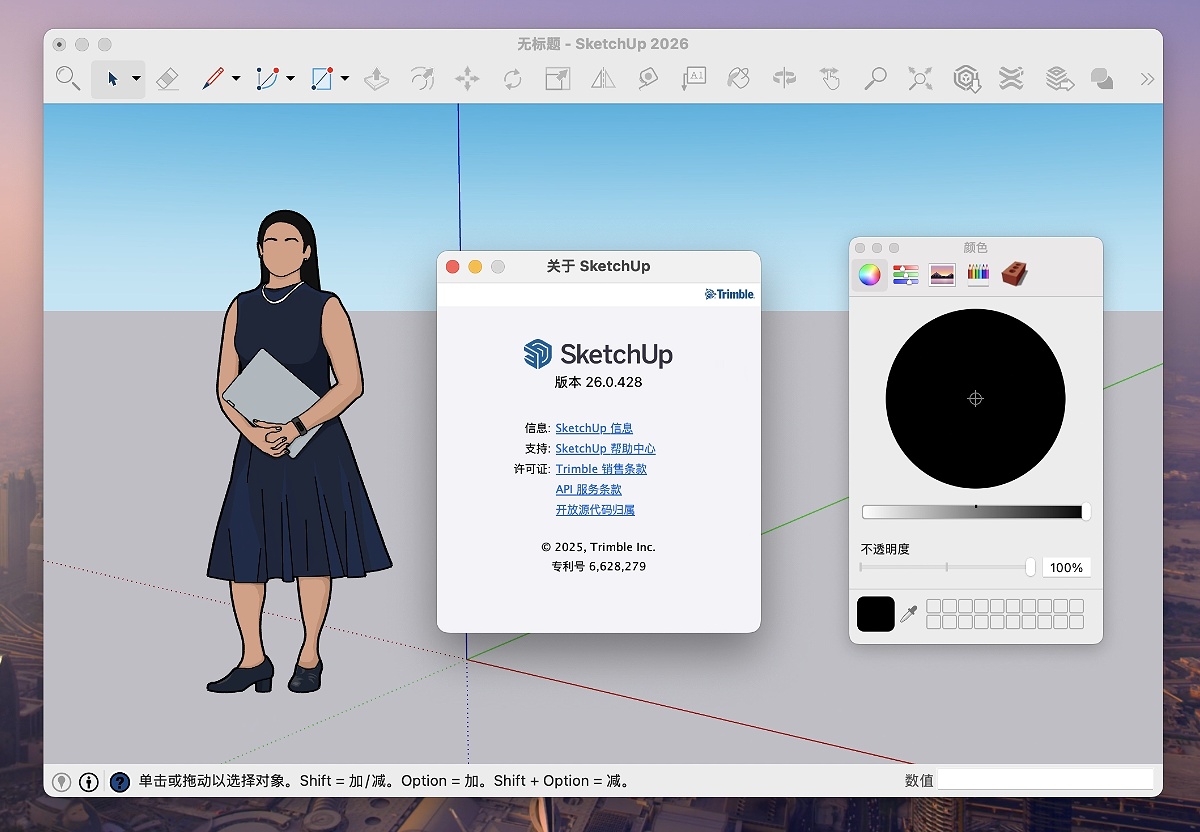1200x832 pixels.
Task: Click the 数值 measurements input field
Action: point(1044,780)
